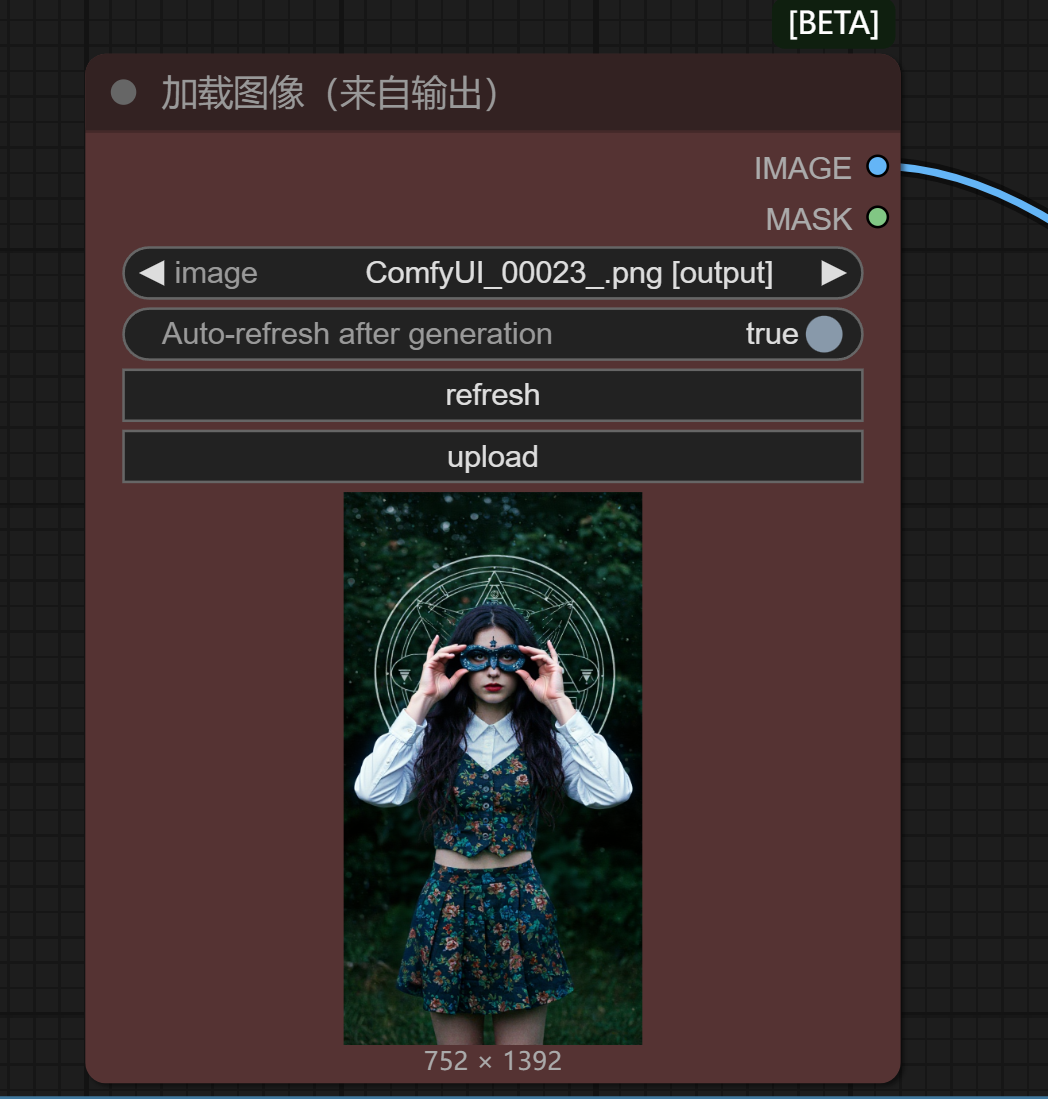This screenshot has height=1099, width=1048.
Task: Click the MASK output label
Action: click(x=808, y=219)
